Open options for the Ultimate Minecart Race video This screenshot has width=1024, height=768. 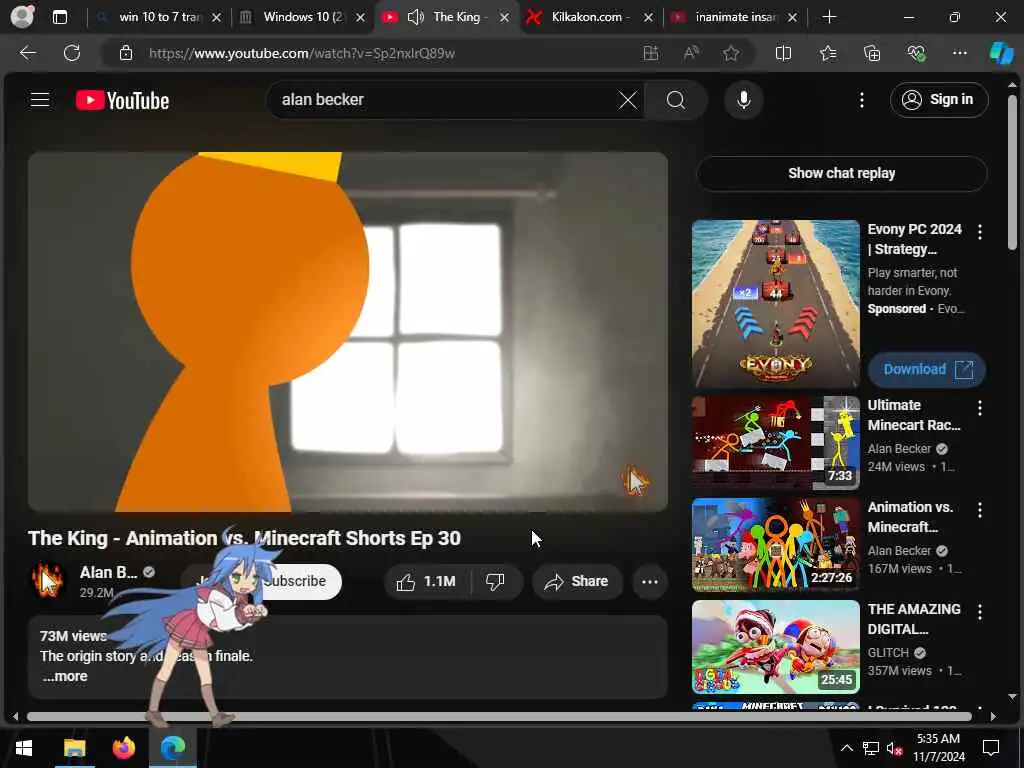[979, 408]
